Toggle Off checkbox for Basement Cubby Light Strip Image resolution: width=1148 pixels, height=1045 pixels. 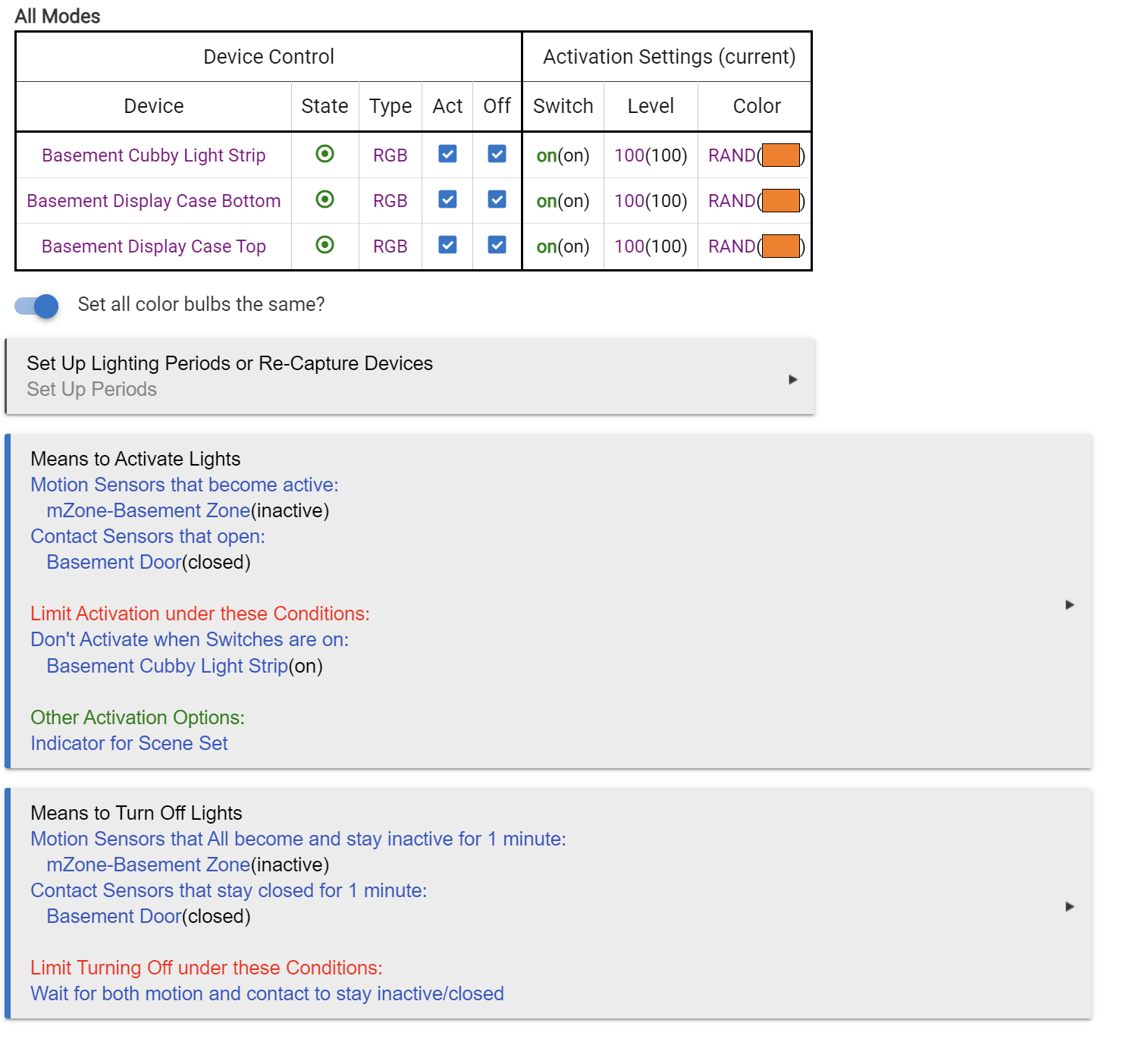point(497,154)
